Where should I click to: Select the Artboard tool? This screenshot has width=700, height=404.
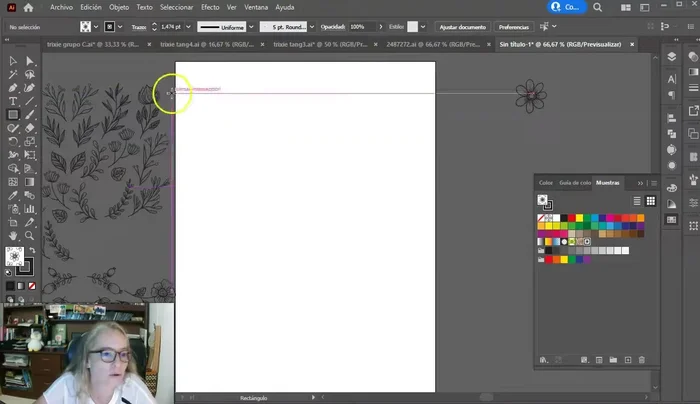click(13, 222)
